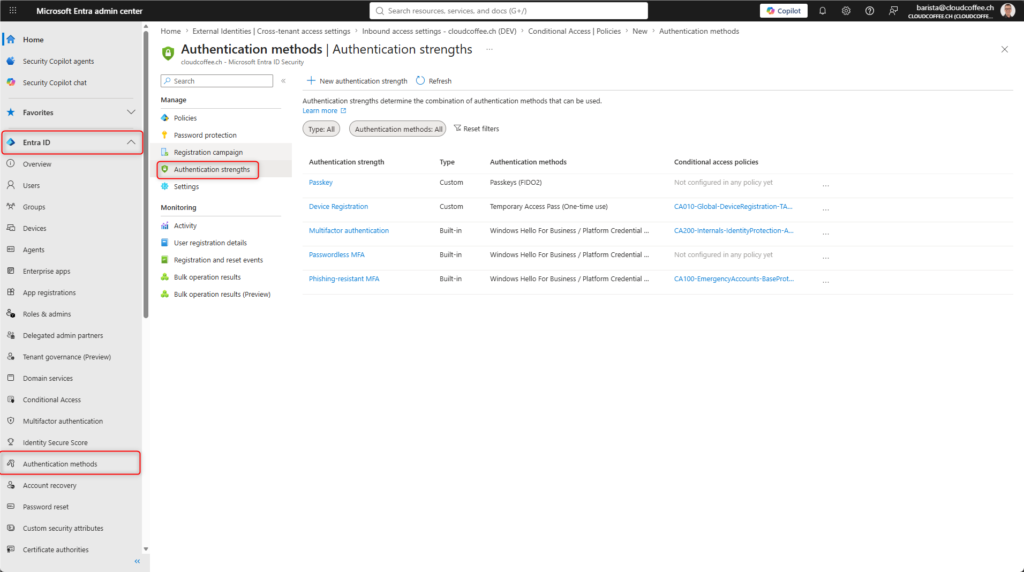Click the Domain services icon

(x=10, y=378)
